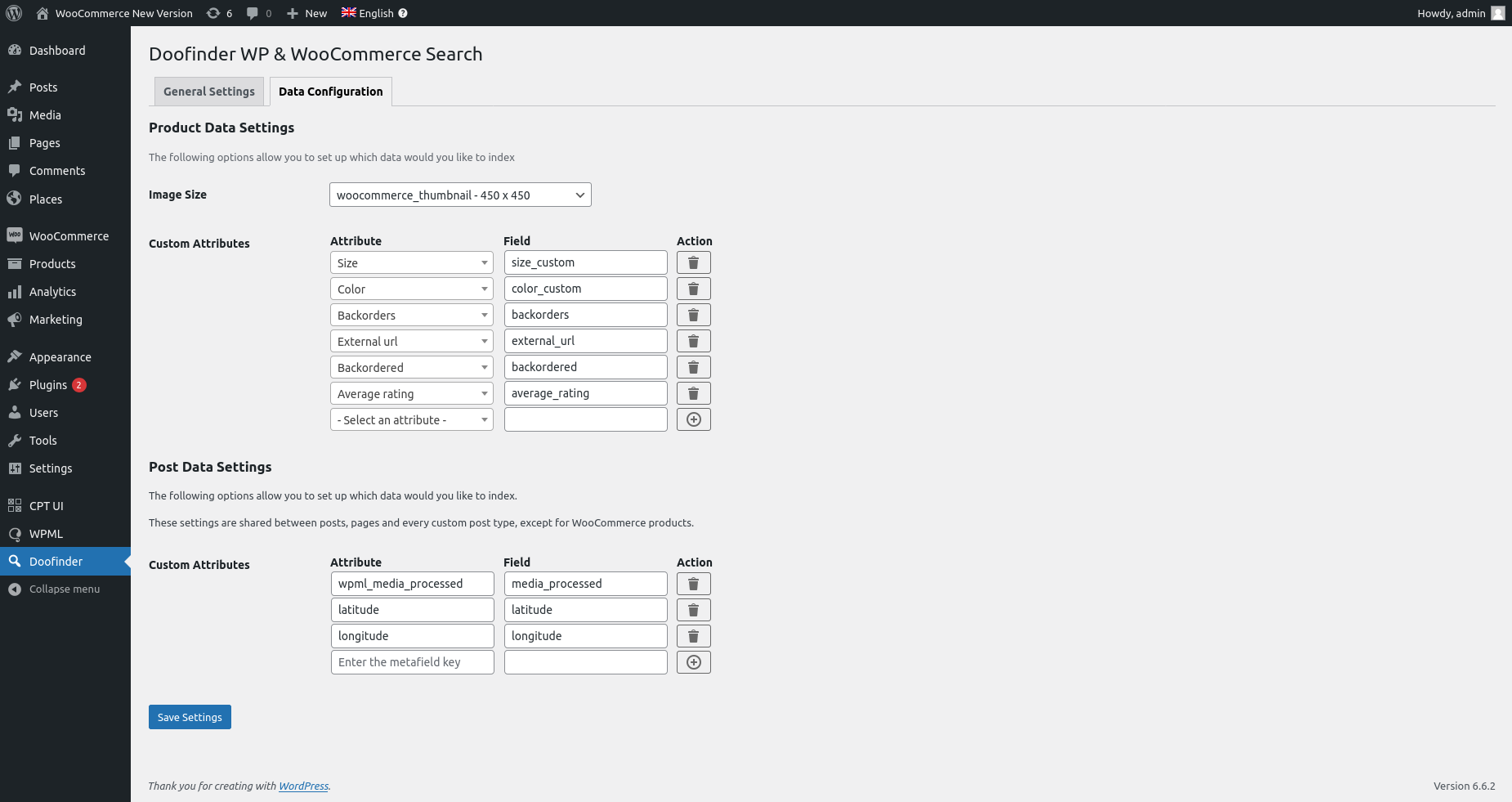Open Marketing in the sidebar

click(65, 320)
